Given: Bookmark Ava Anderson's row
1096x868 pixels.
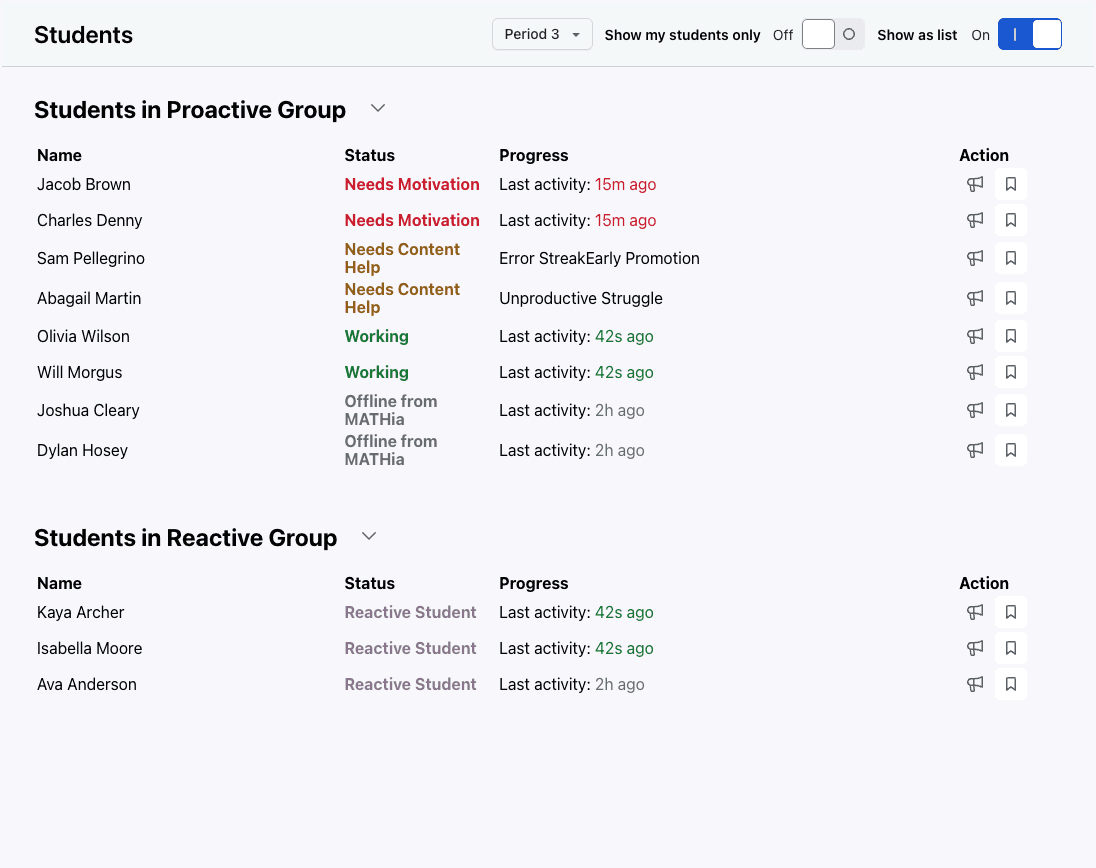Looking at the screenshot, I should [x=1011, y=684].
